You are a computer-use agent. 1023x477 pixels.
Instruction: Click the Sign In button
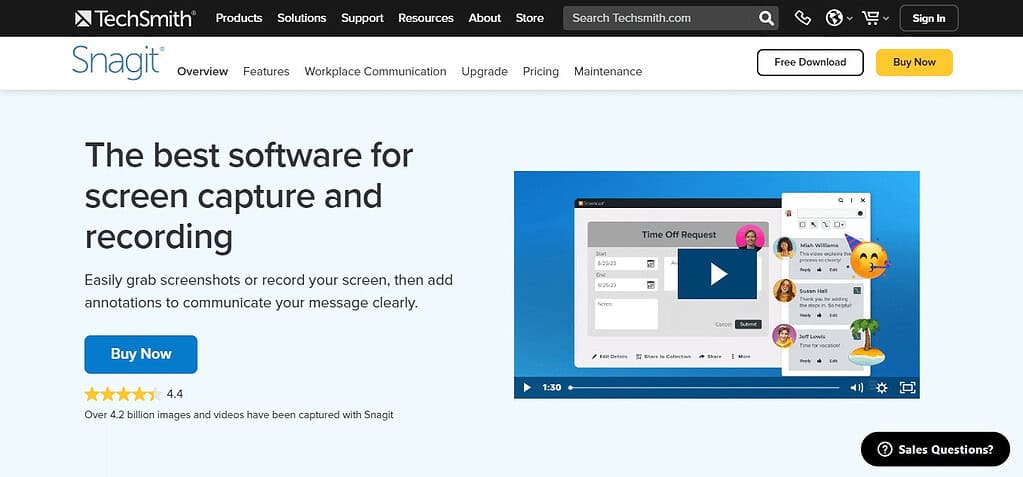[929, 18]
